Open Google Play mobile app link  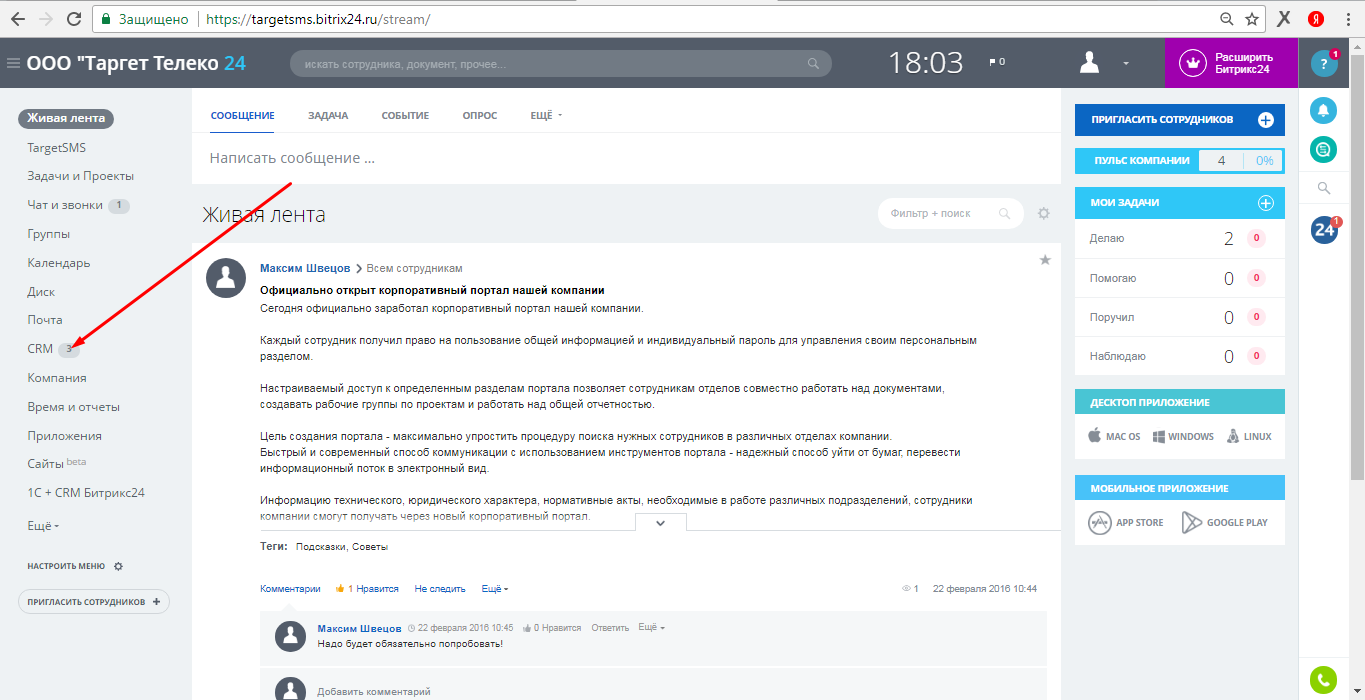(x=1225, y=523)
